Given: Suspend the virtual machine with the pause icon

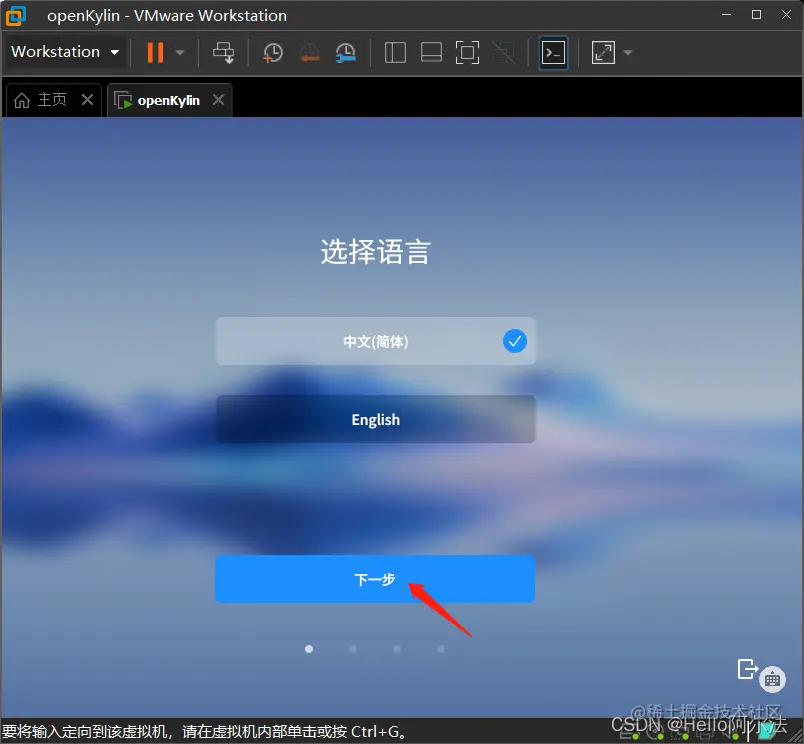Looking at the screenshot, I should click(x=157, y=52).
